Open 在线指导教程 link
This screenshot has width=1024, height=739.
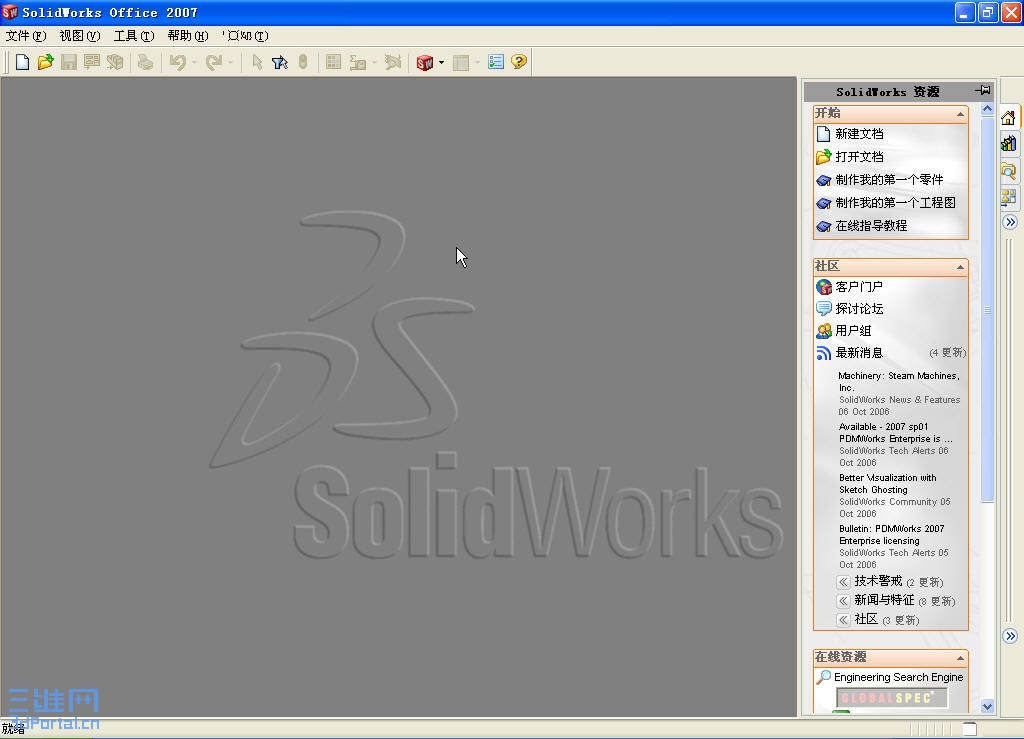coord(871,226)
